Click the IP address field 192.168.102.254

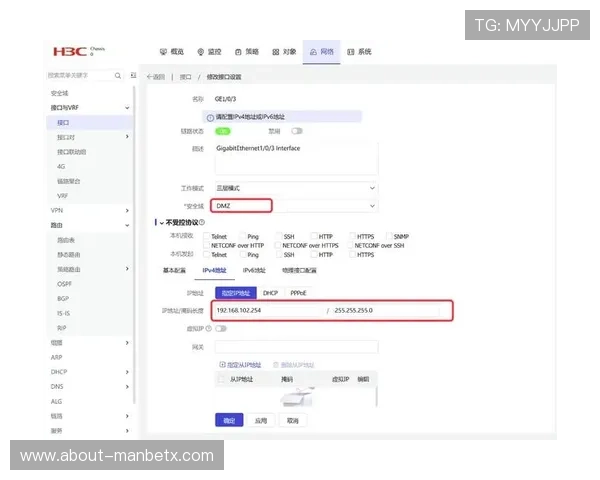point(268,310)
